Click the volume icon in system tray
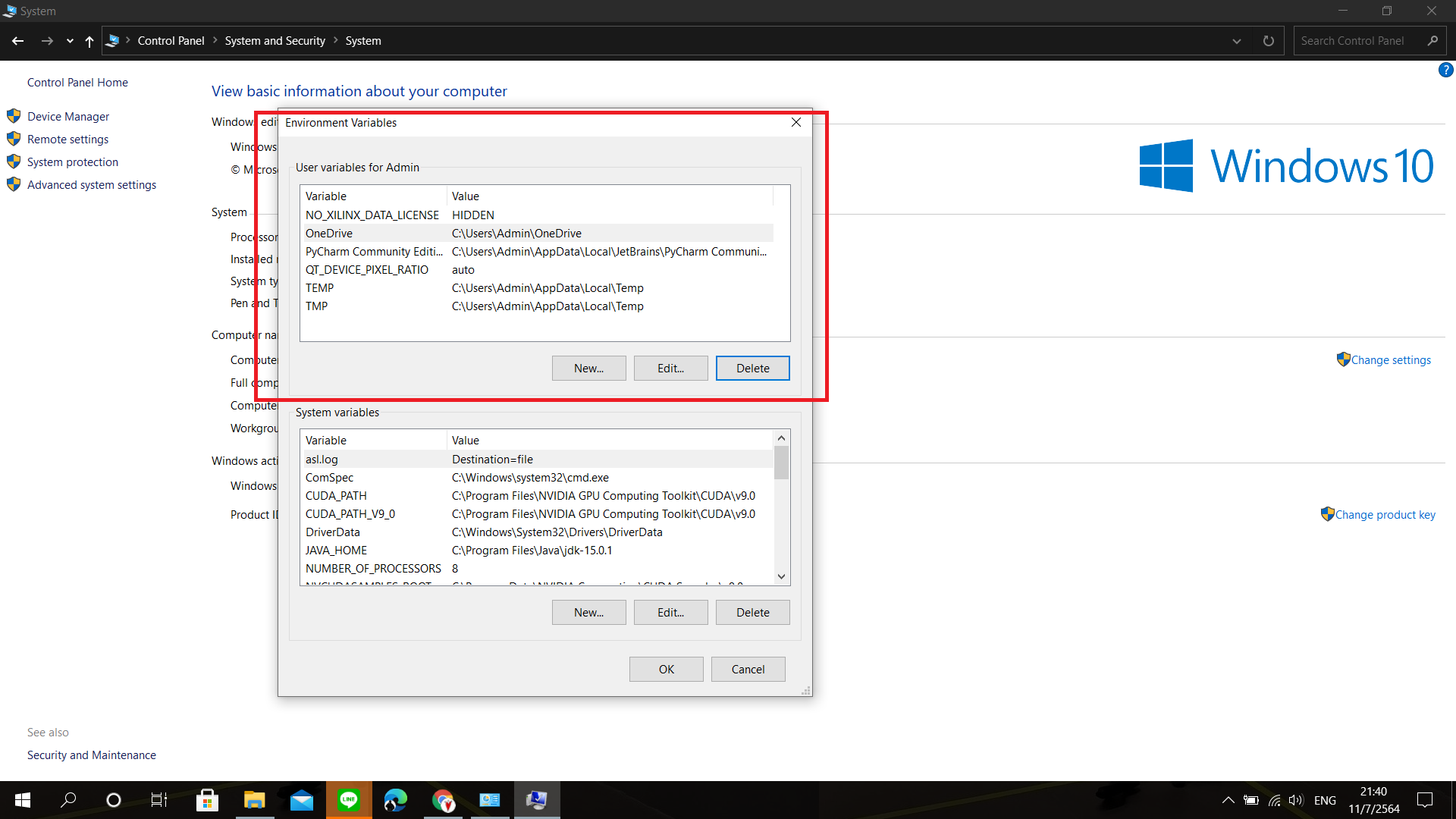The width and height of the screenshot is (1456, 819). [x=1295, y=800]
